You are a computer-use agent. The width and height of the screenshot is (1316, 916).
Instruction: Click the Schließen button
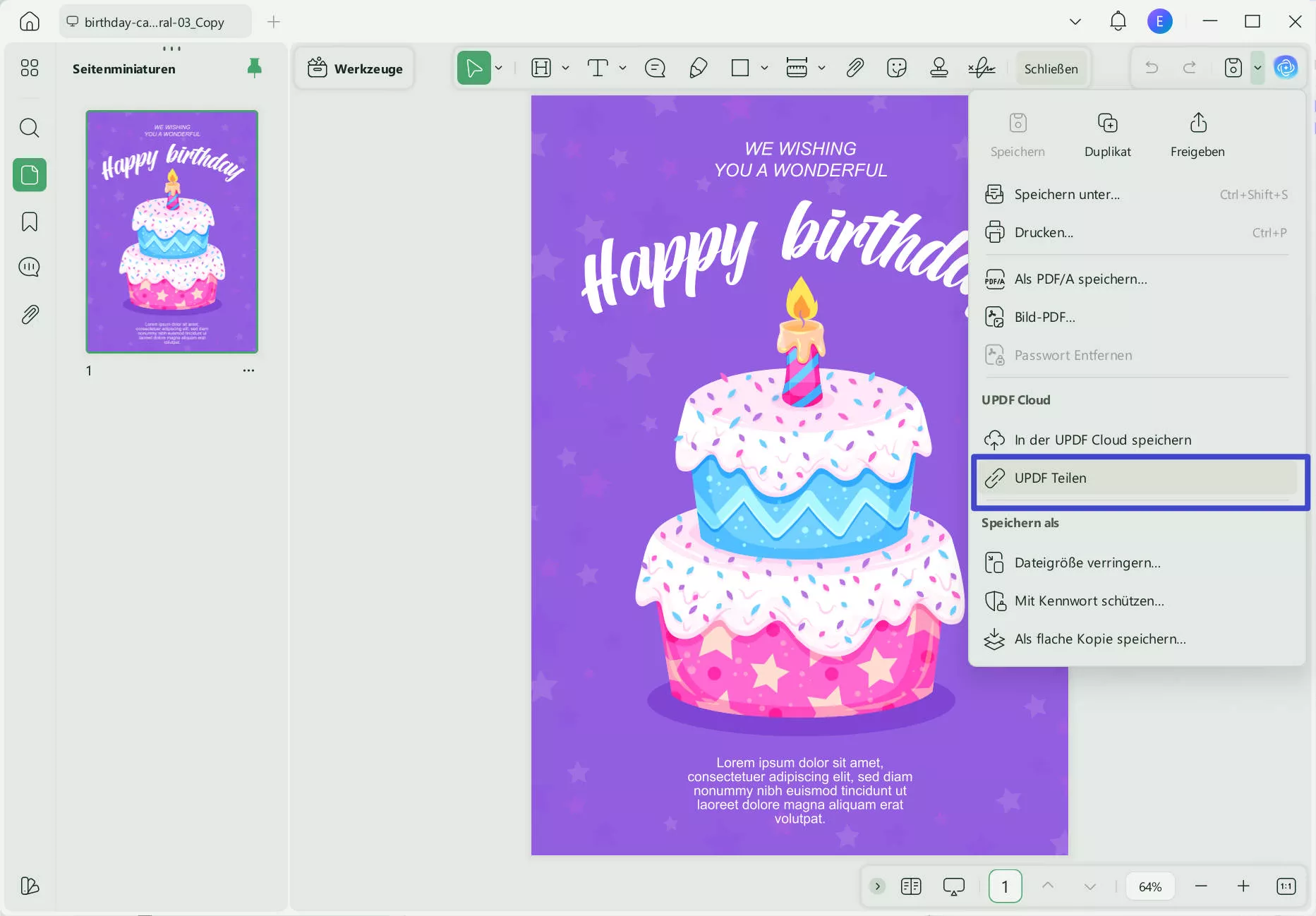[1051, 68]
